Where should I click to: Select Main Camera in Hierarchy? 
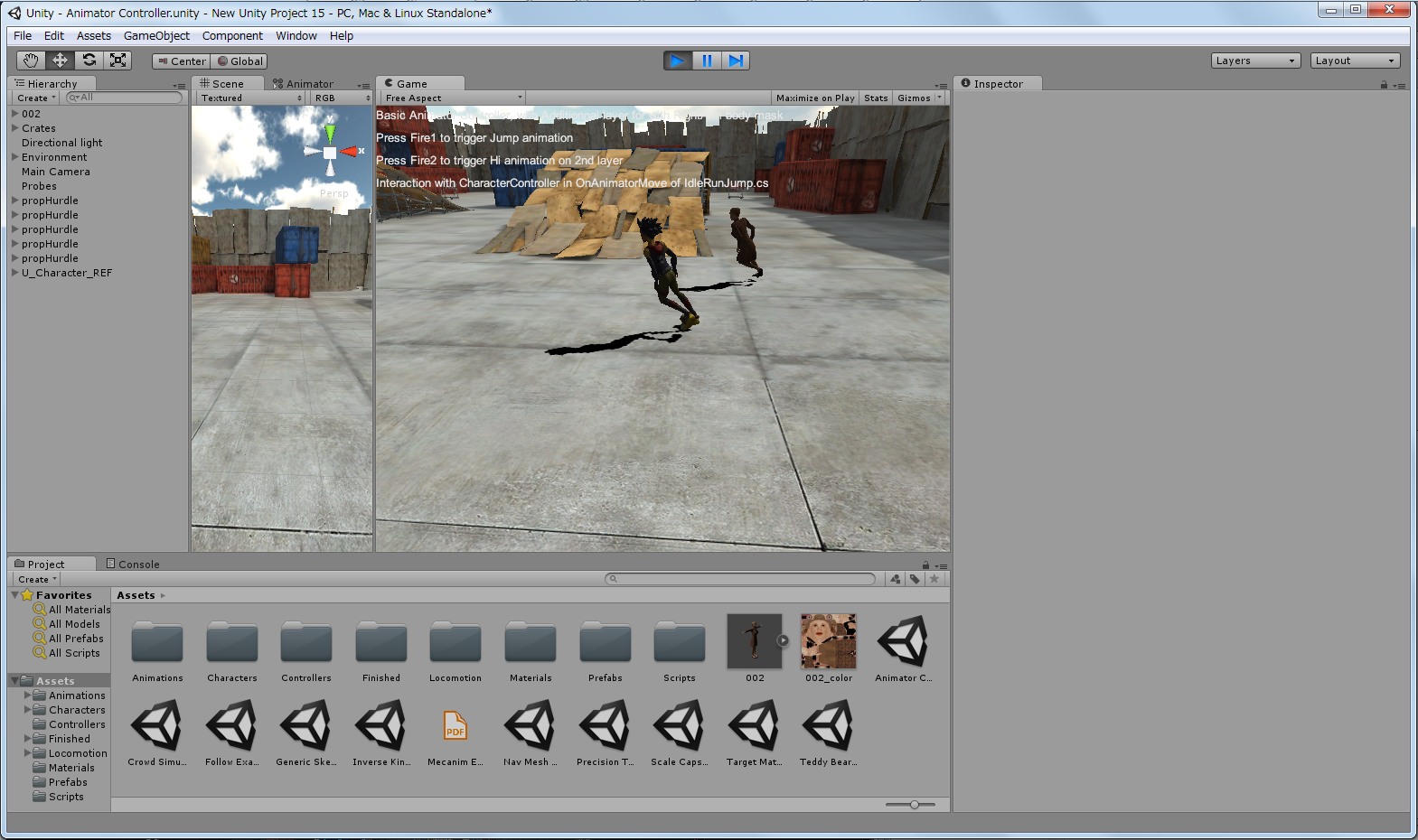click(x=56, y=172)
